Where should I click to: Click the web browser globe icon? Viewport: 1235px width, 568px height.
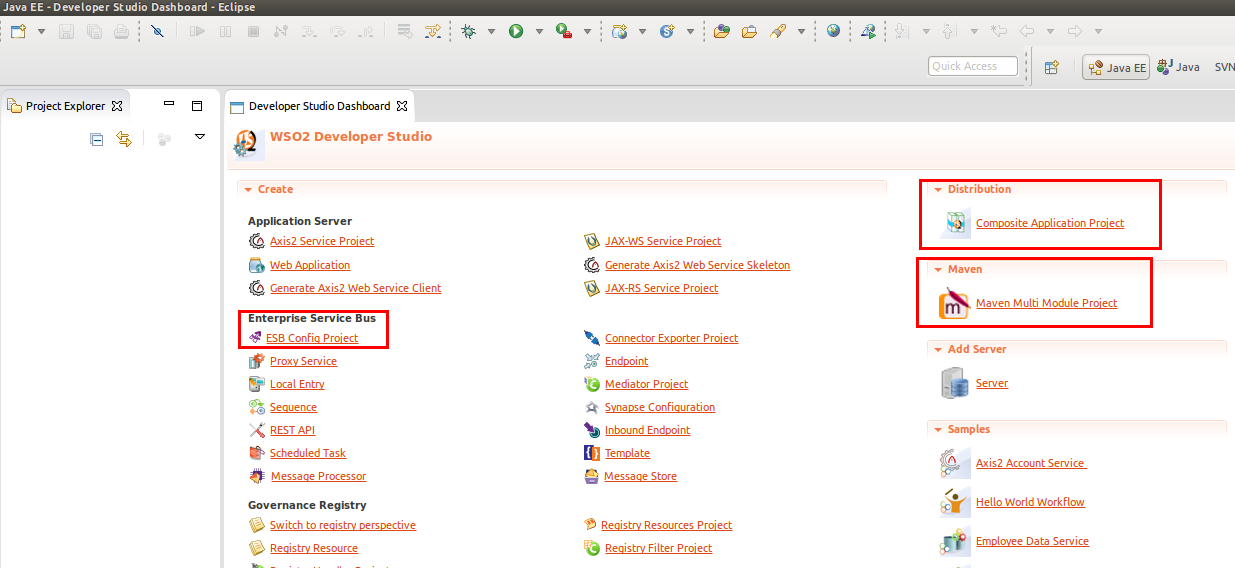(833, 31)
